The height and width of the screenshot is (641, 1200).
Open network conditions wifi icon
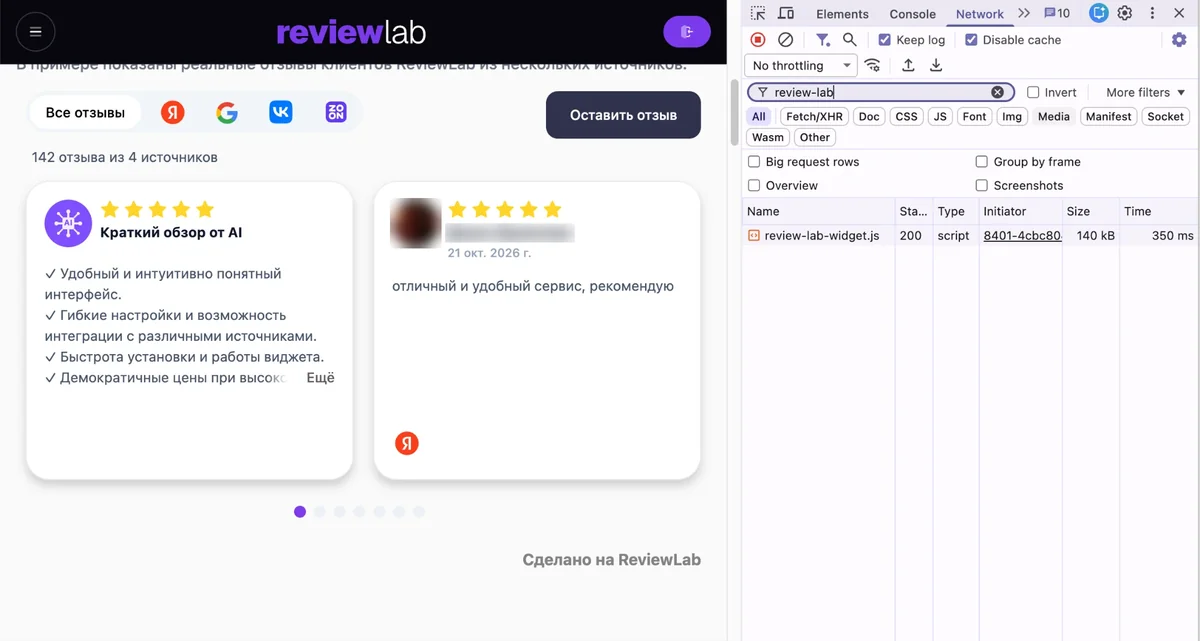[873, 65]
